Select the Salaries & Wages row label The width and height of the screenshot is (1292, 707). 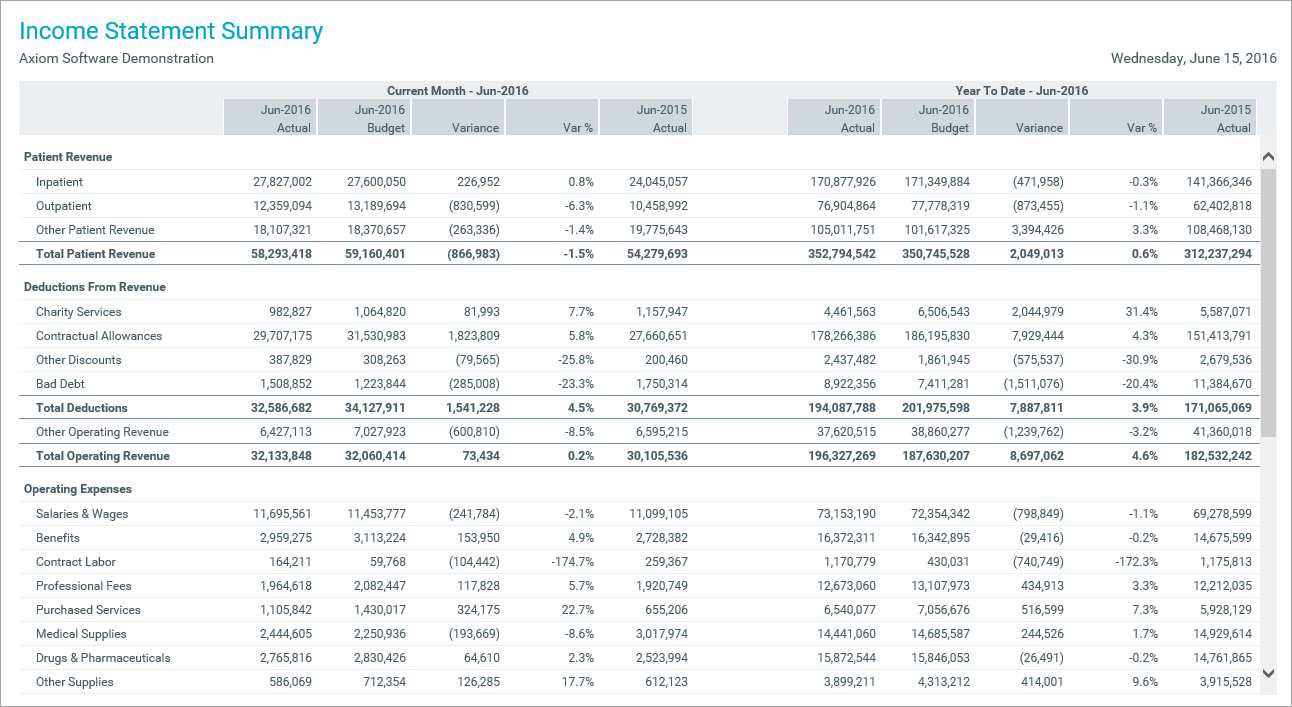click(x=82, y=513)
